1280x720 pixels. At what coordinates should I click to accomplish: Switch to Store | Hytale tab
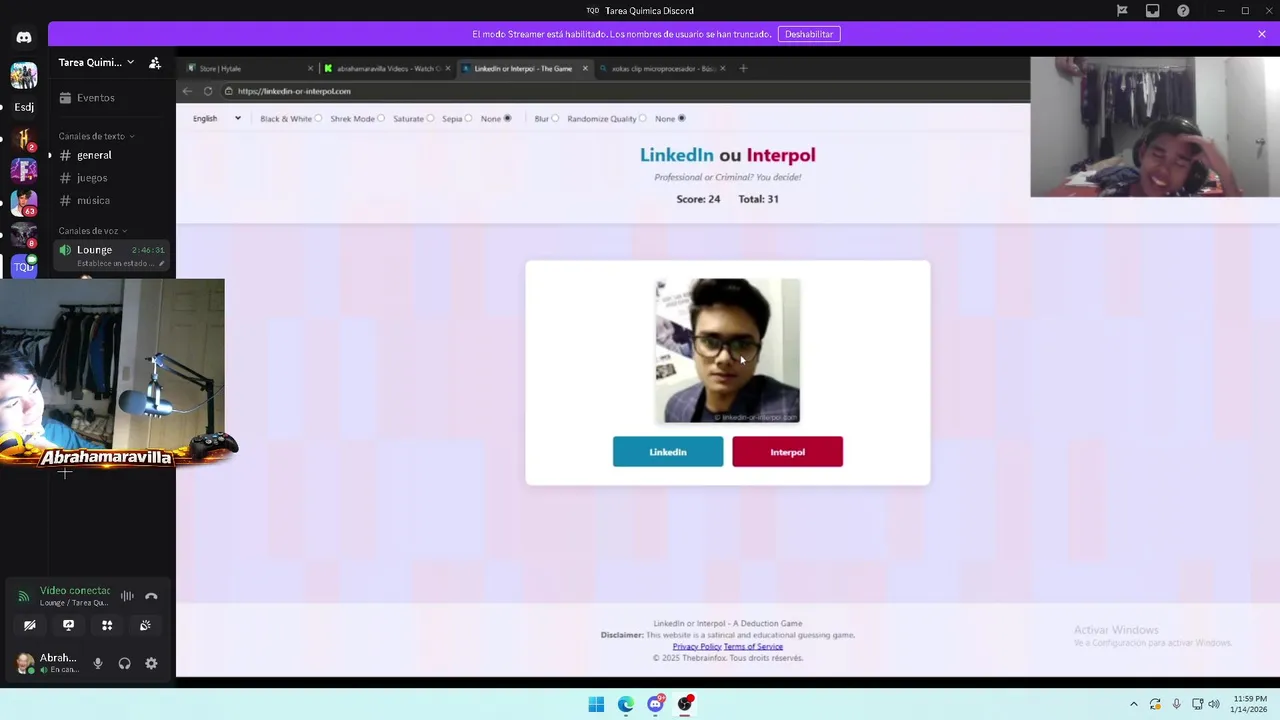point(248,68)
